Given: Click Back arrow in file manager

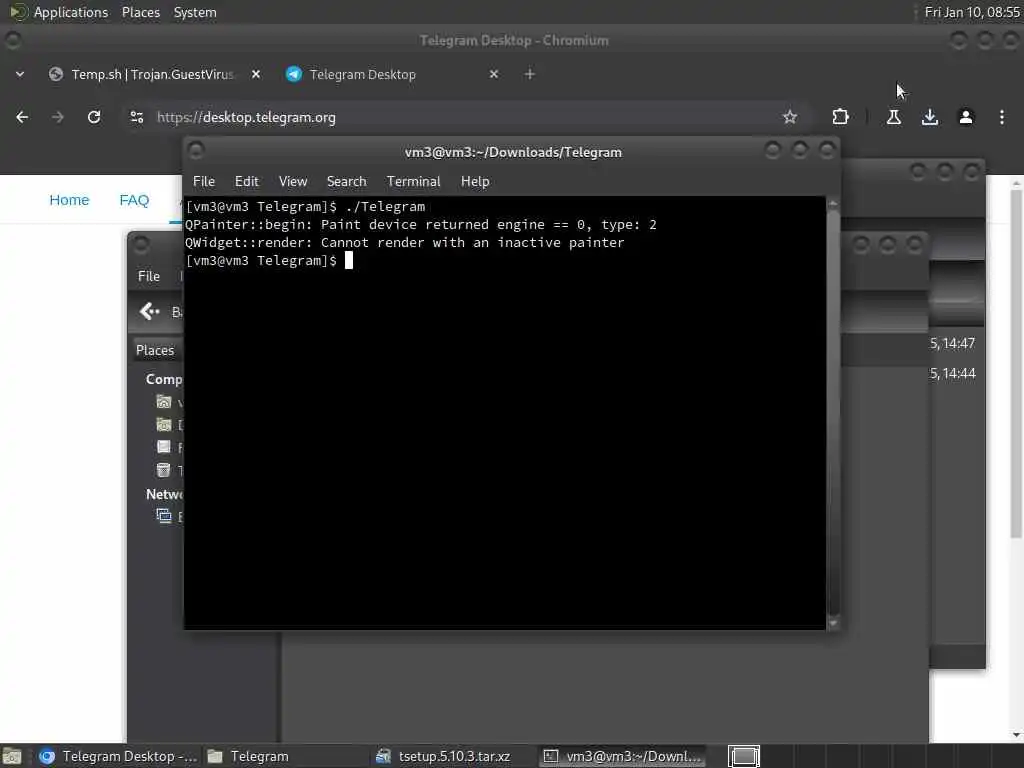Looking at the screenshot, I should pyautogui.click(x=150, y=312).
